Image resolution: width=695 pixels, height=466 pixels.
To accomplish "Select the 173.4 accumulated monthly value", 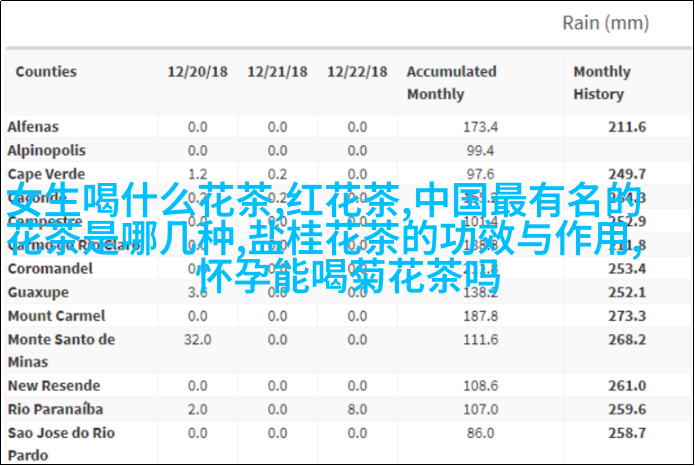I will point(480,127).
